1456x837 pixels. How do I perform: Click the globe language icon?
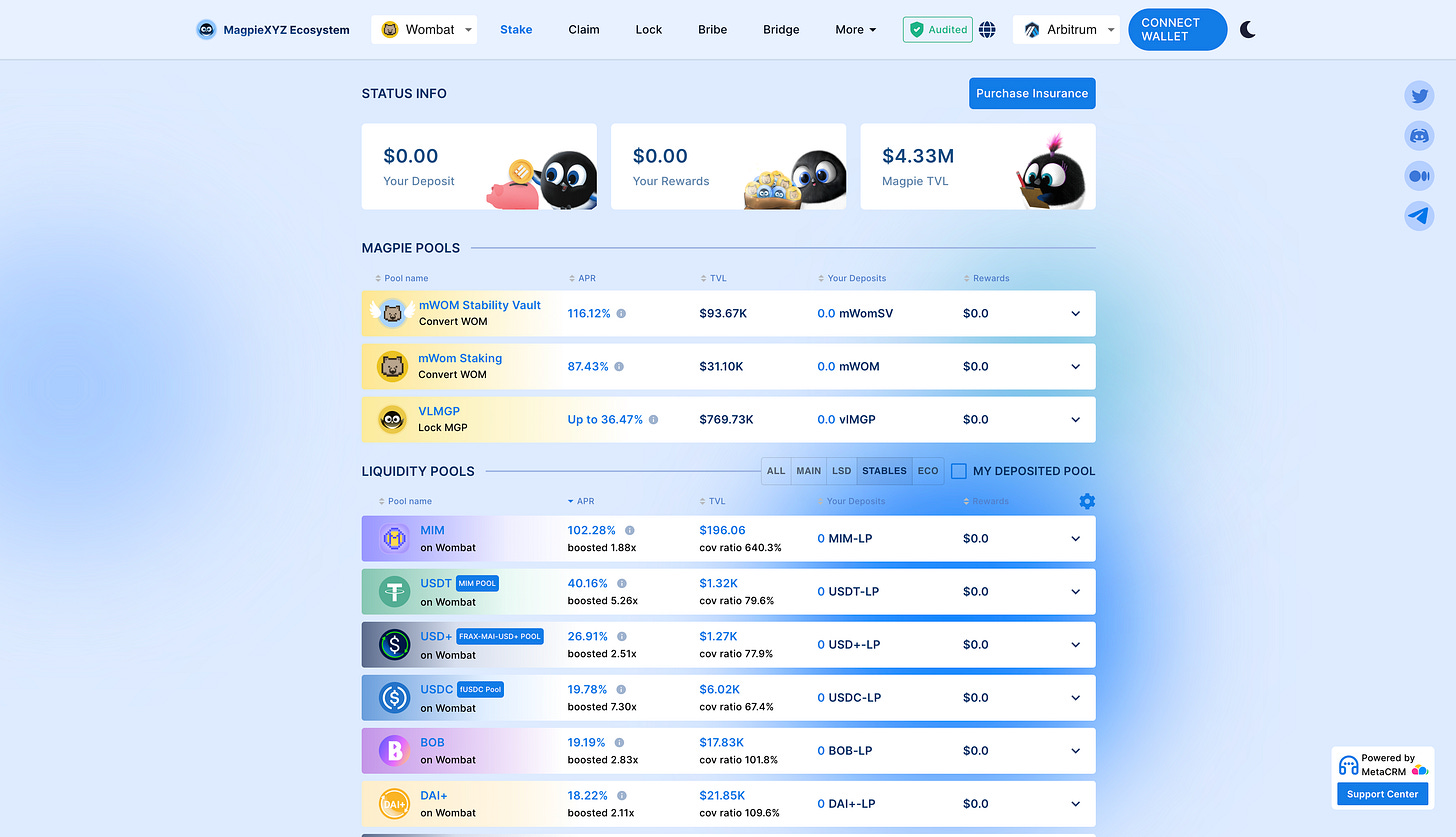coord(988,30)
